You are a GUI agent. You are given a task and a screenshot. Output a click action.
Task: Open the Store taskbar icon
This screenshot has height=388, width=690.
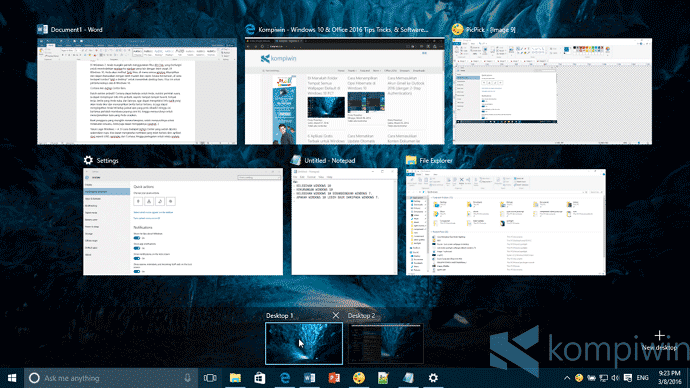point(260,378)
